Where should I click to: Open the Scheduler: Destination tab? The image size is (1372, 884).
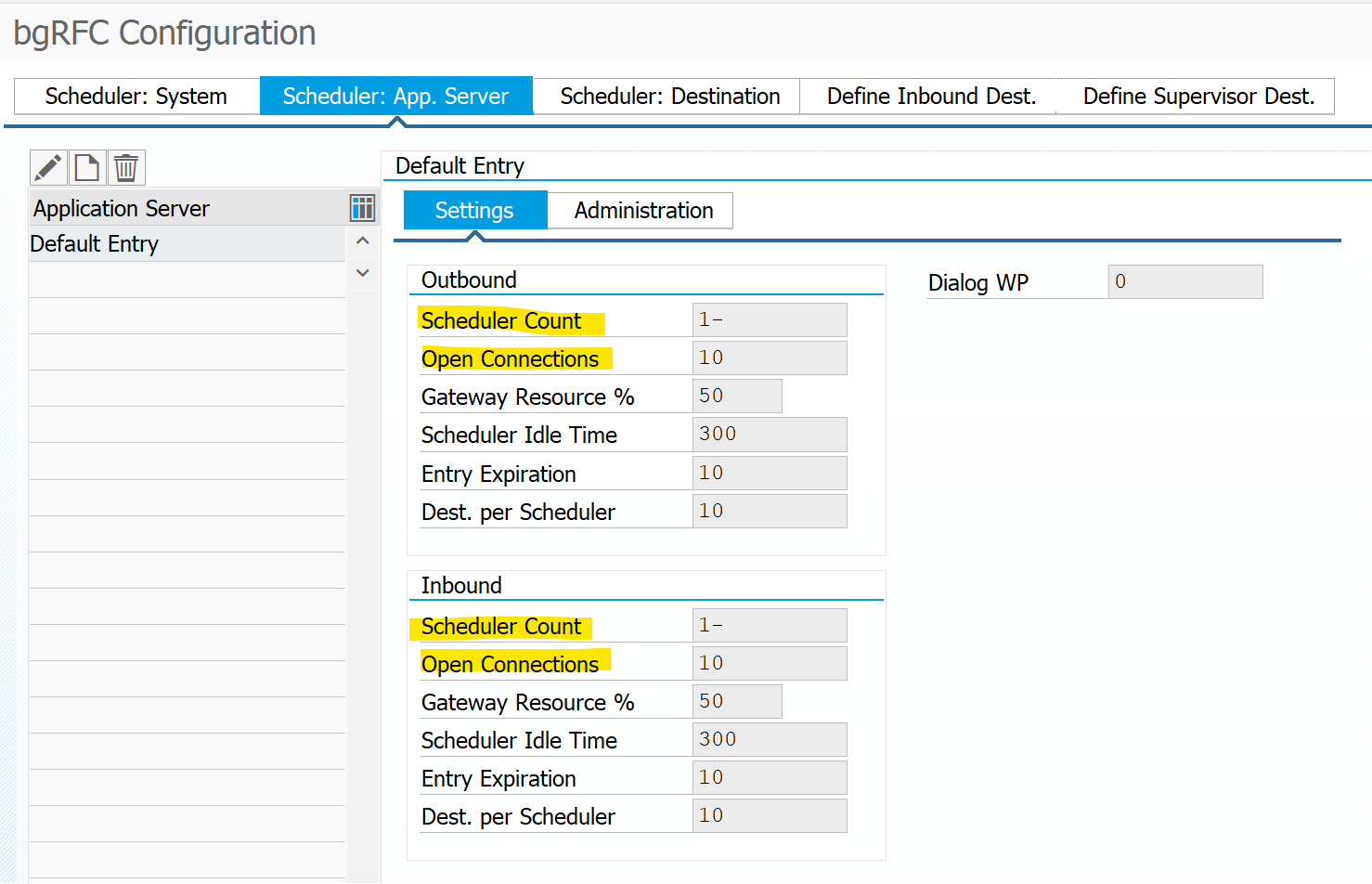669,97
